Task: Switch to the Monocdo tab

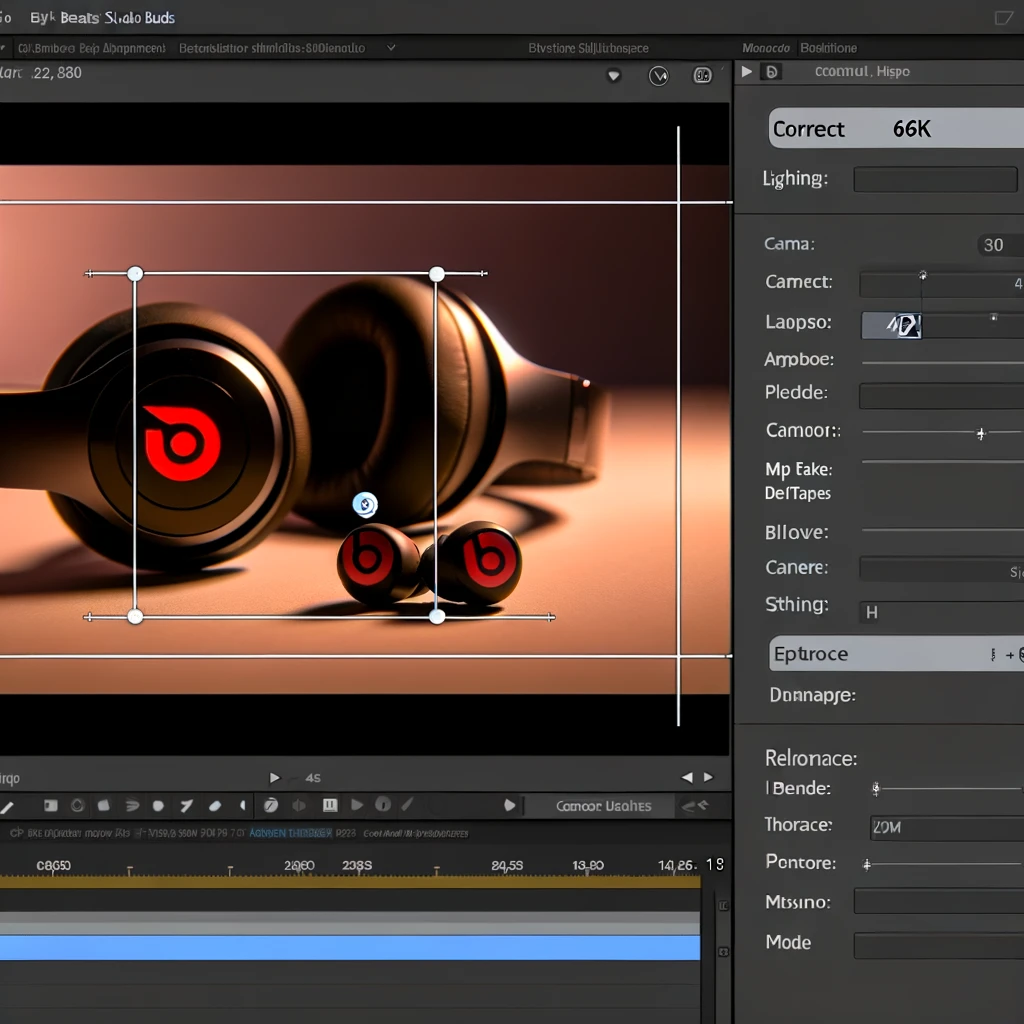Action: pos(765,48)
